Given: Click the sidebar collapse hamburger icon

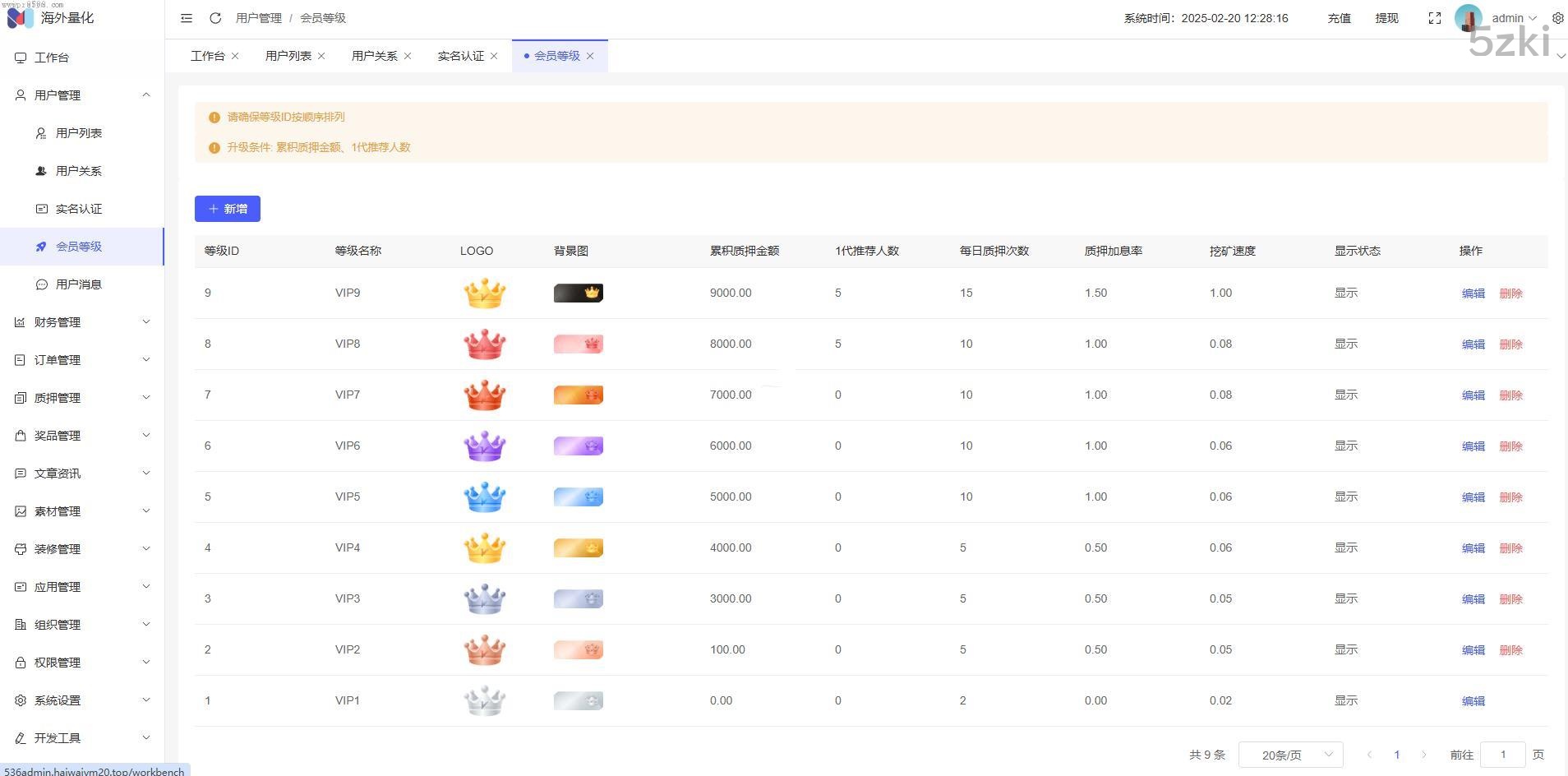Looking at the screenshot, I should click(187, 18).
